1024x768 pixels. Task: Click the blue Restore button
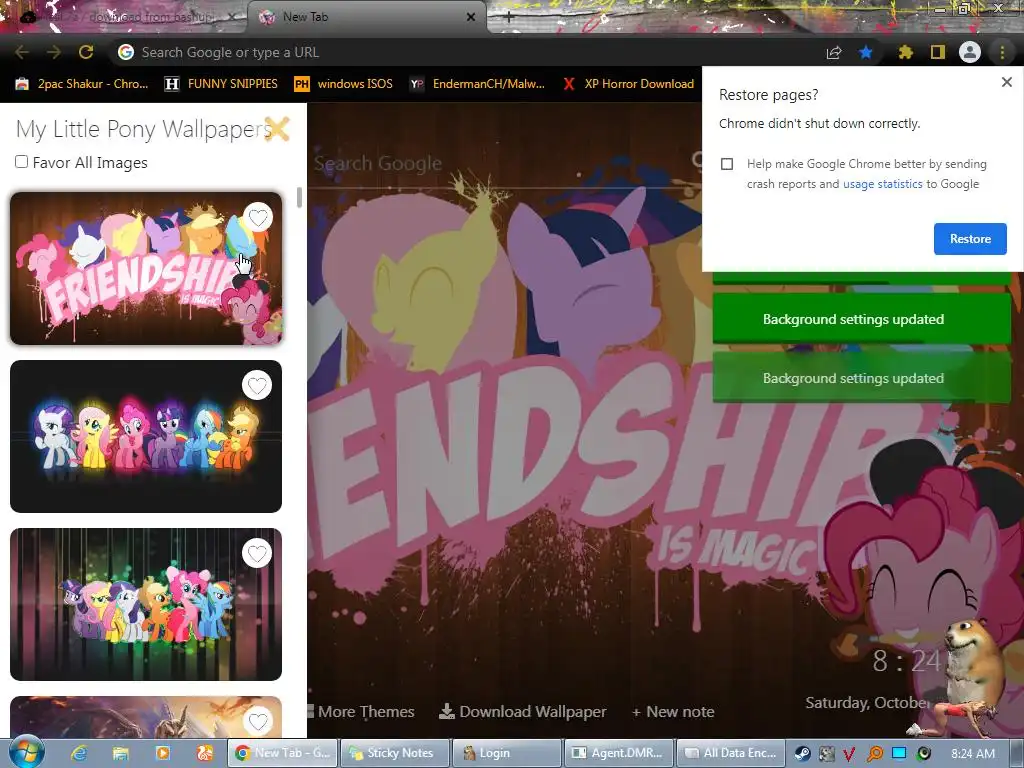[x=970, y=239]
